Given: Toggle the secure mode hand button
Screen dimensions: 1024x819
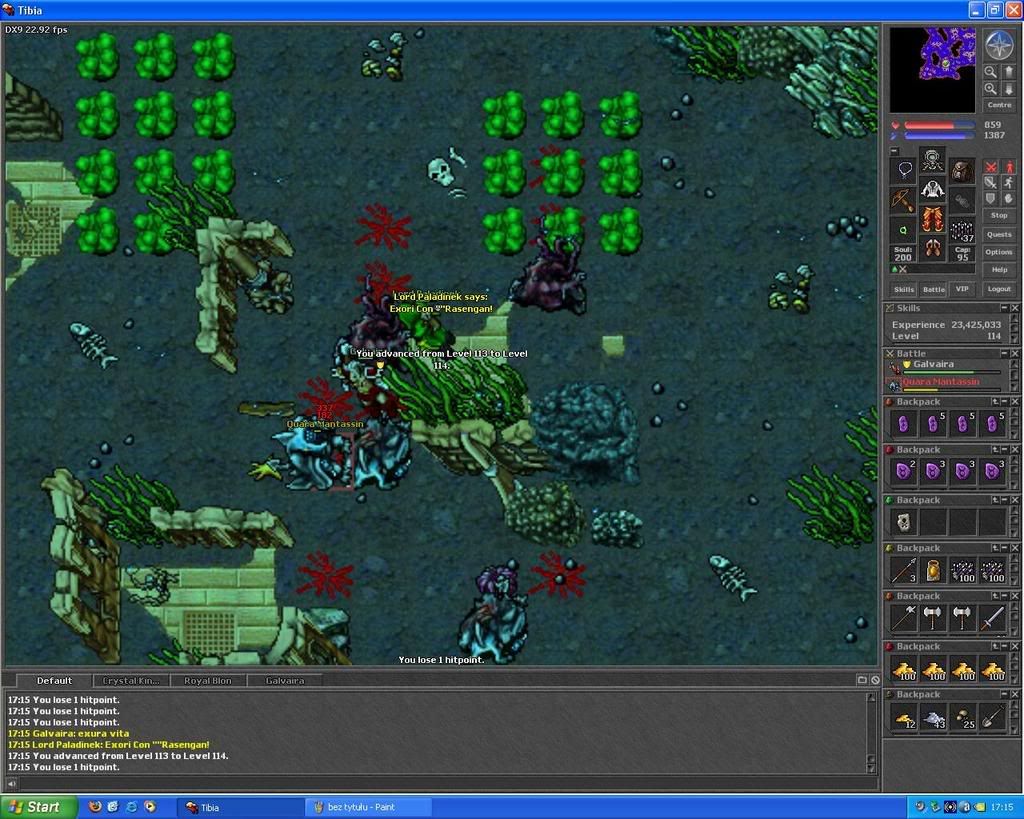Looking at the screenshot, I should point(1009,199).
